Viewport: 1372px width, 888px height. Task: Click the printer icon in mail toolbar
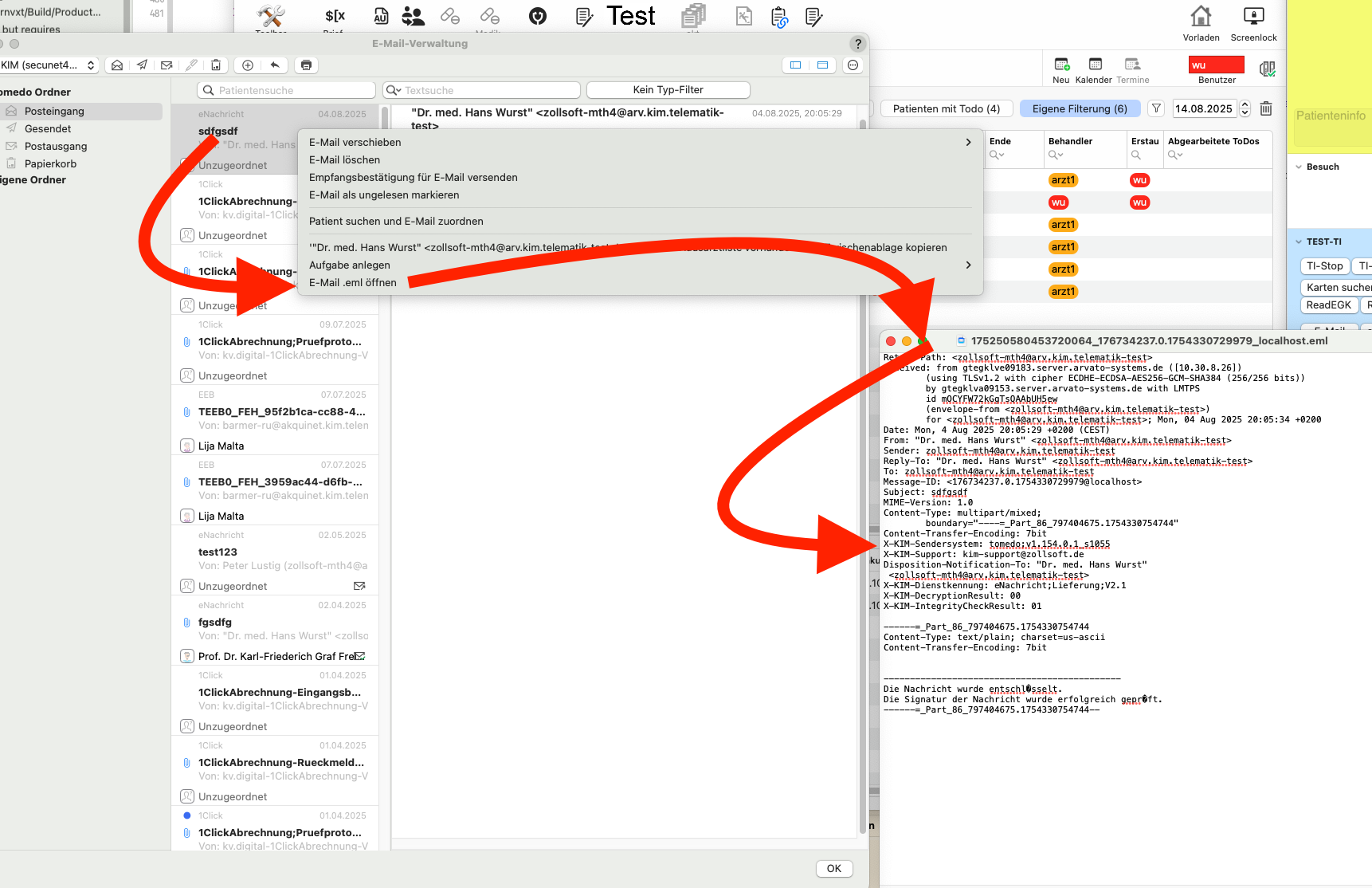tap(306, 65)
